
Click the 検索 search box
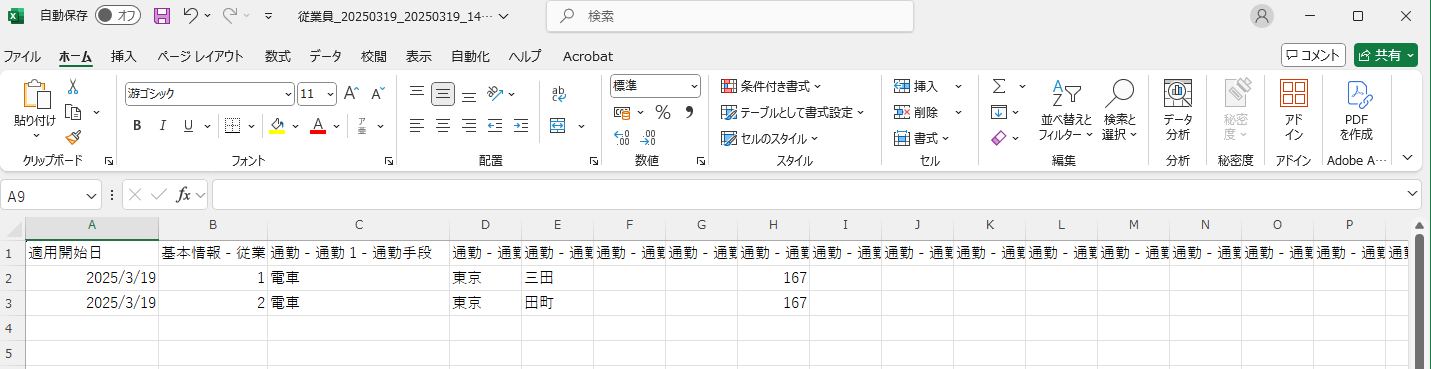pos(730,16)
